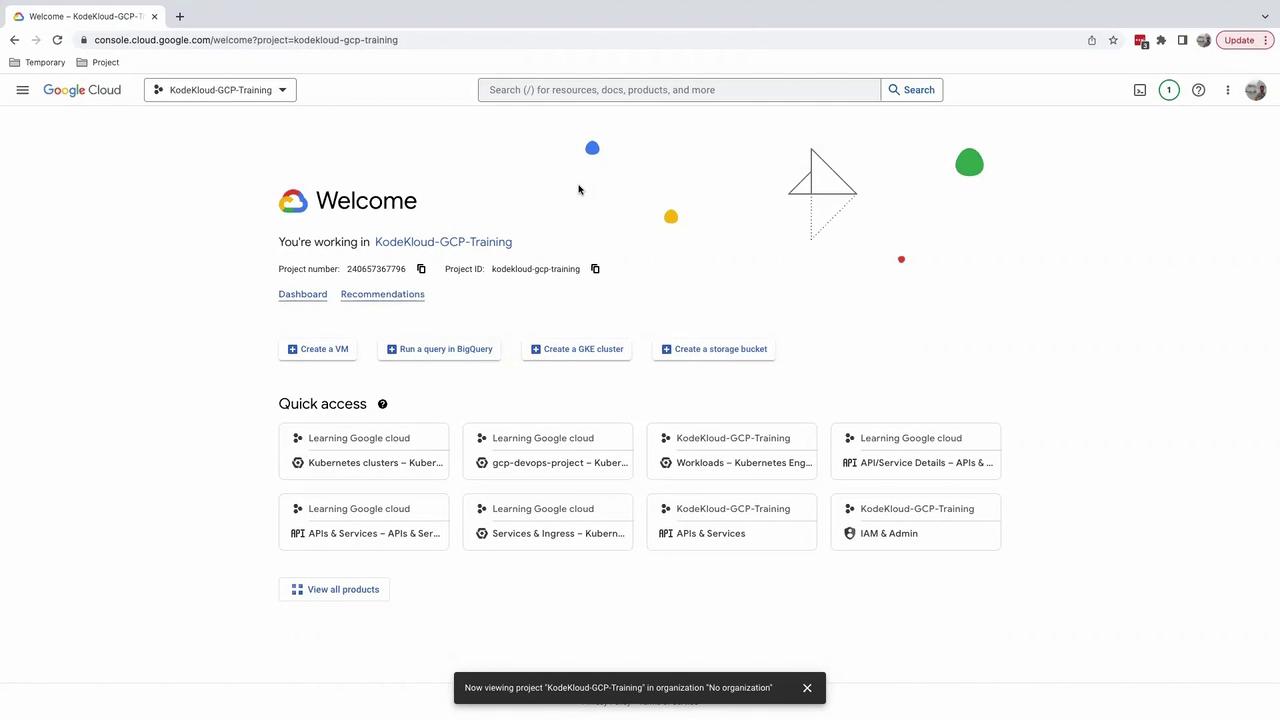Go forward in browser history
1280x720 pixels.
36,40
